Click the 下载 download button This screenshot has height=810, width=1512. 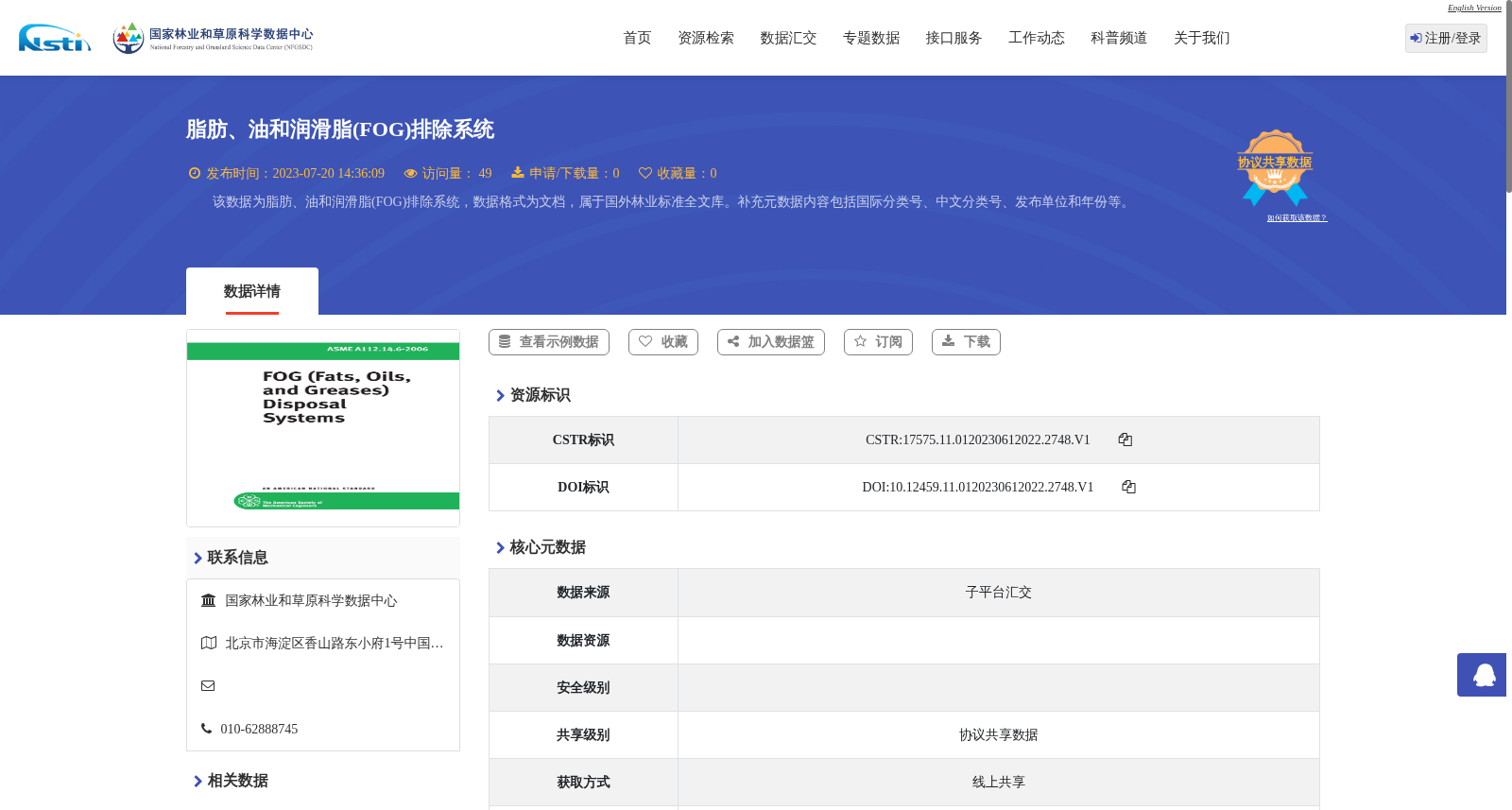point(966,342)
